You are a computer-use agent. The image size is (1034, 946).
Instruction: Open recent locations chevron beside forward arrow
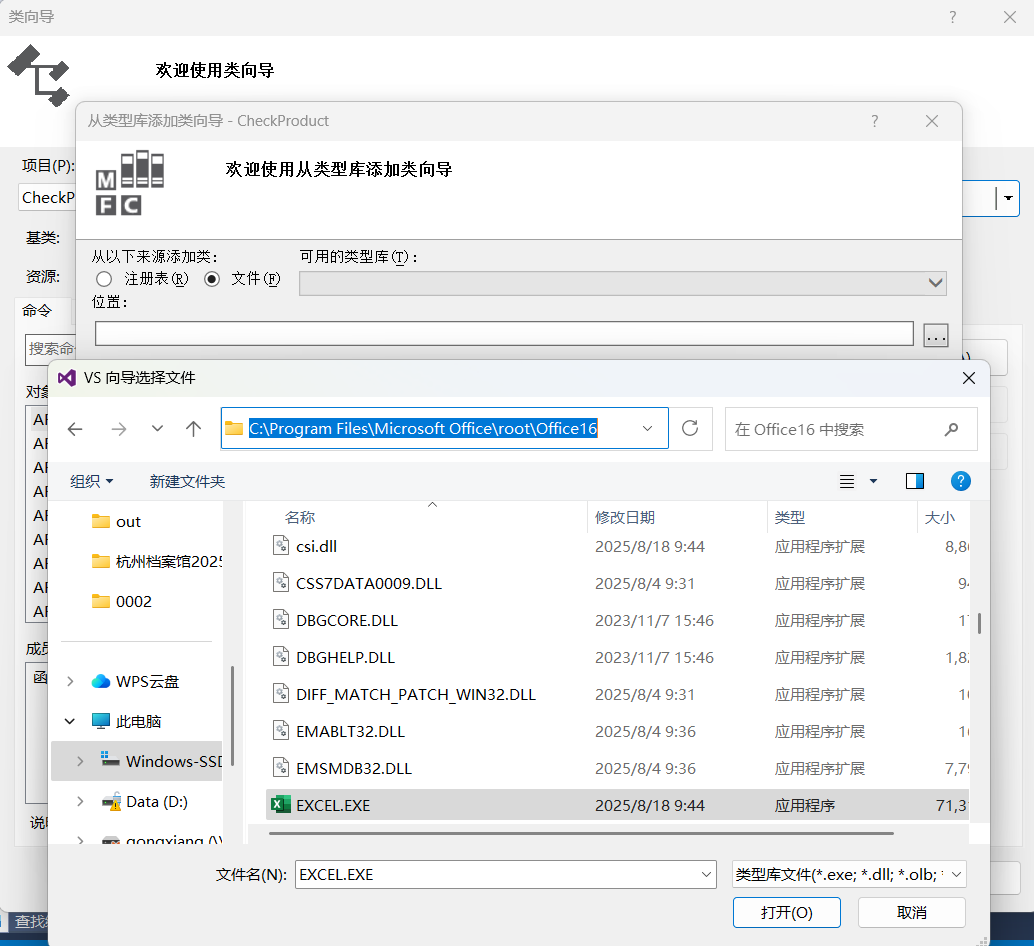click(x=157, y=429)
